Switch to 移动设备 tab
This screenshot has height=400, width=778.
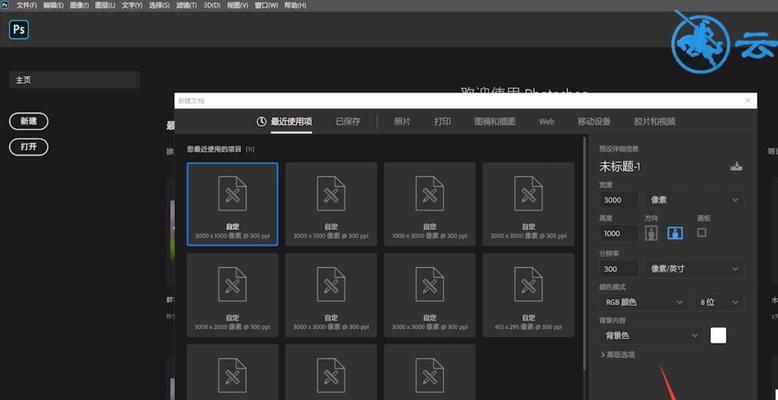[x=594, y=122]
